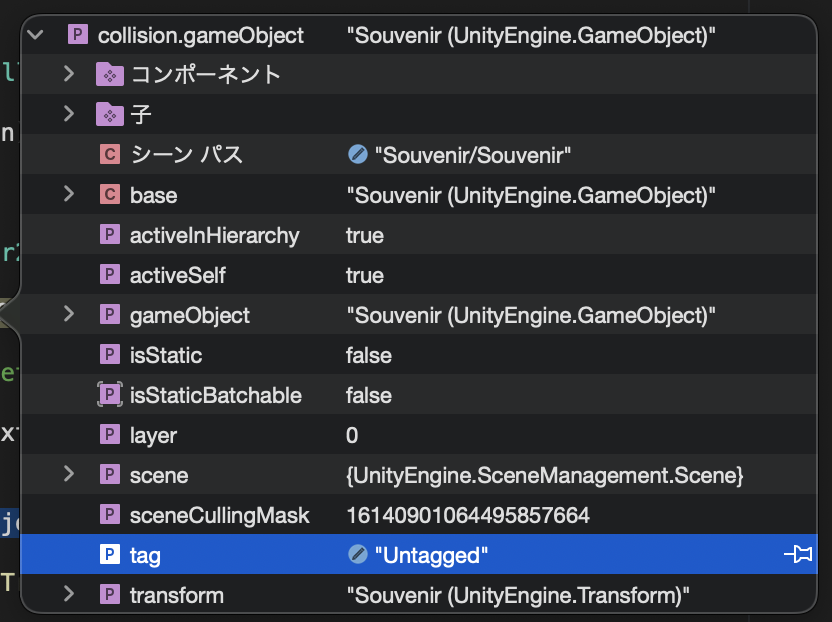Select the sceneCullingMask value
Image resolution: width=832 pixels, height=622 pixels.
(467, 515)
